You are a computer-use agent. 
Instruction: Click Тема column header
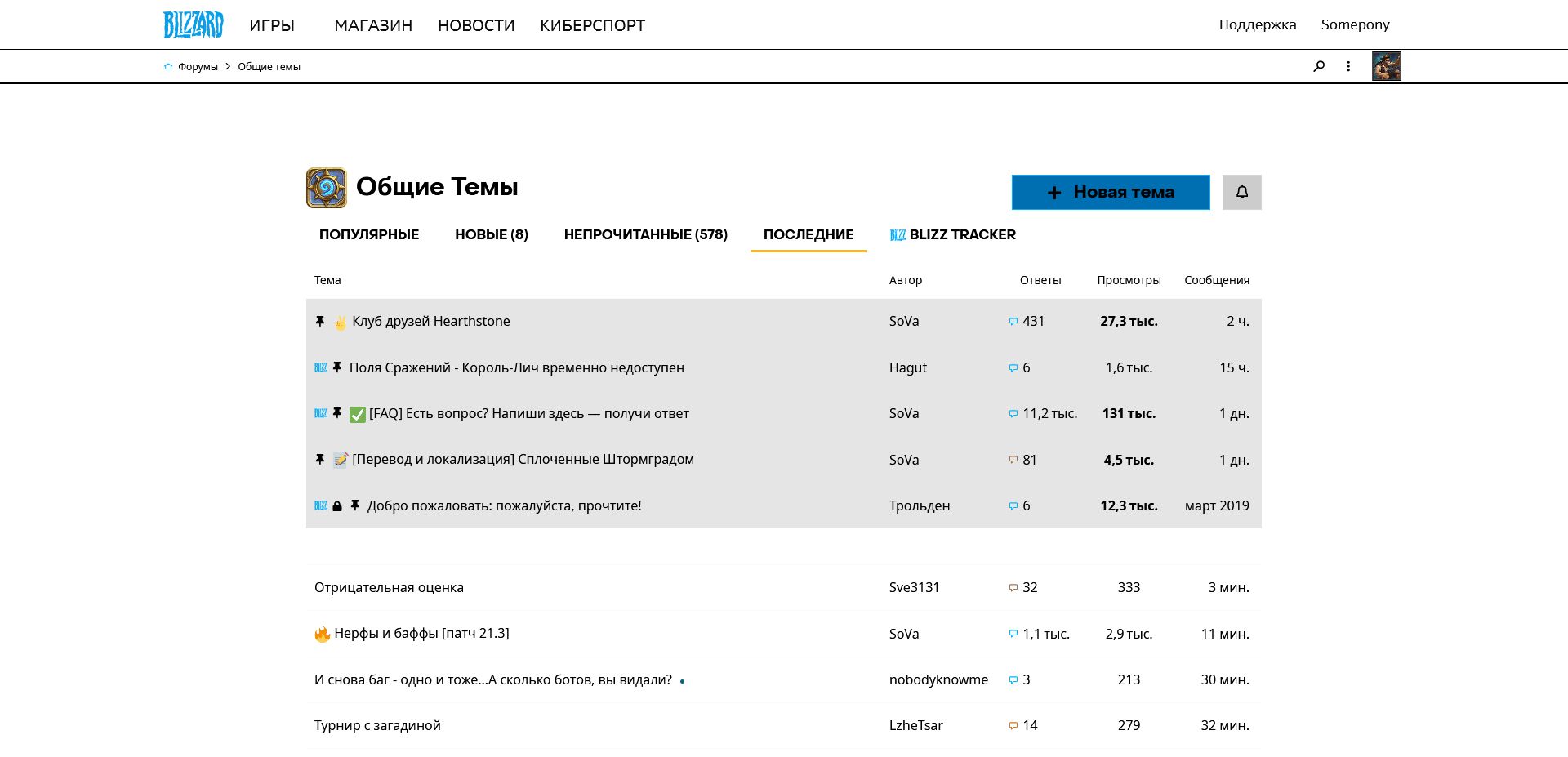click(x=327, y=280)
